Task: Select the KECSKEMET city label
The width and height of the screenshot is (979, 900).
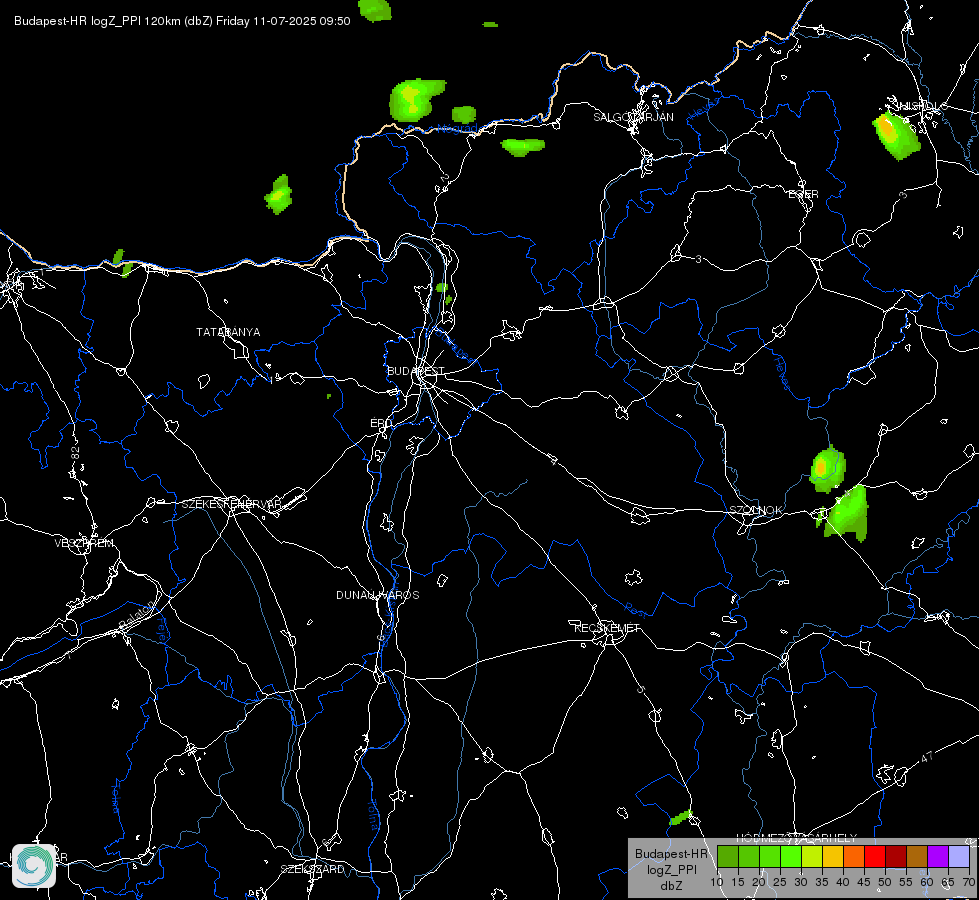Action: click(607, 628)
